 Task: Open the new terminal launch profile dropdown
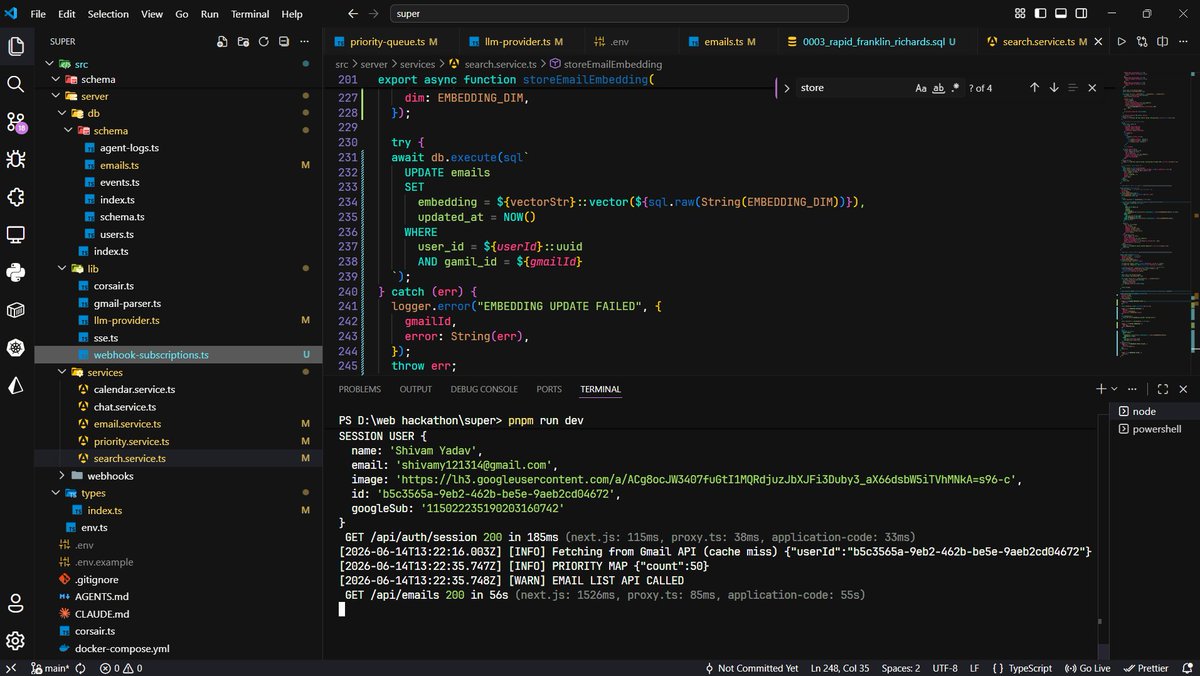click(x=1114, y=389)
